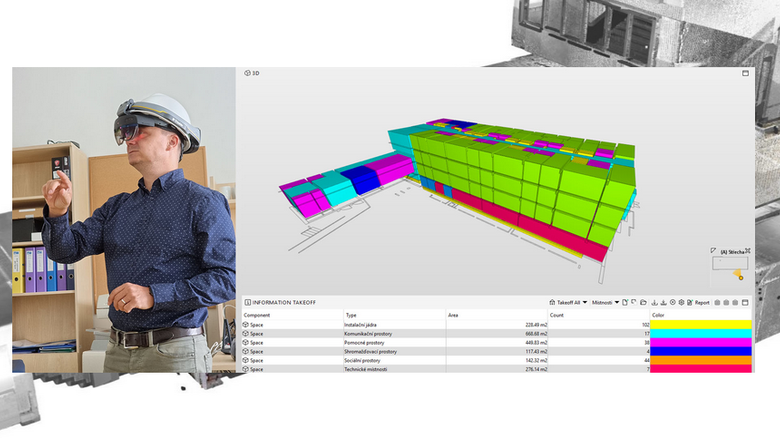
Task: Click the Type column header
Action: (x=351, y=315)
